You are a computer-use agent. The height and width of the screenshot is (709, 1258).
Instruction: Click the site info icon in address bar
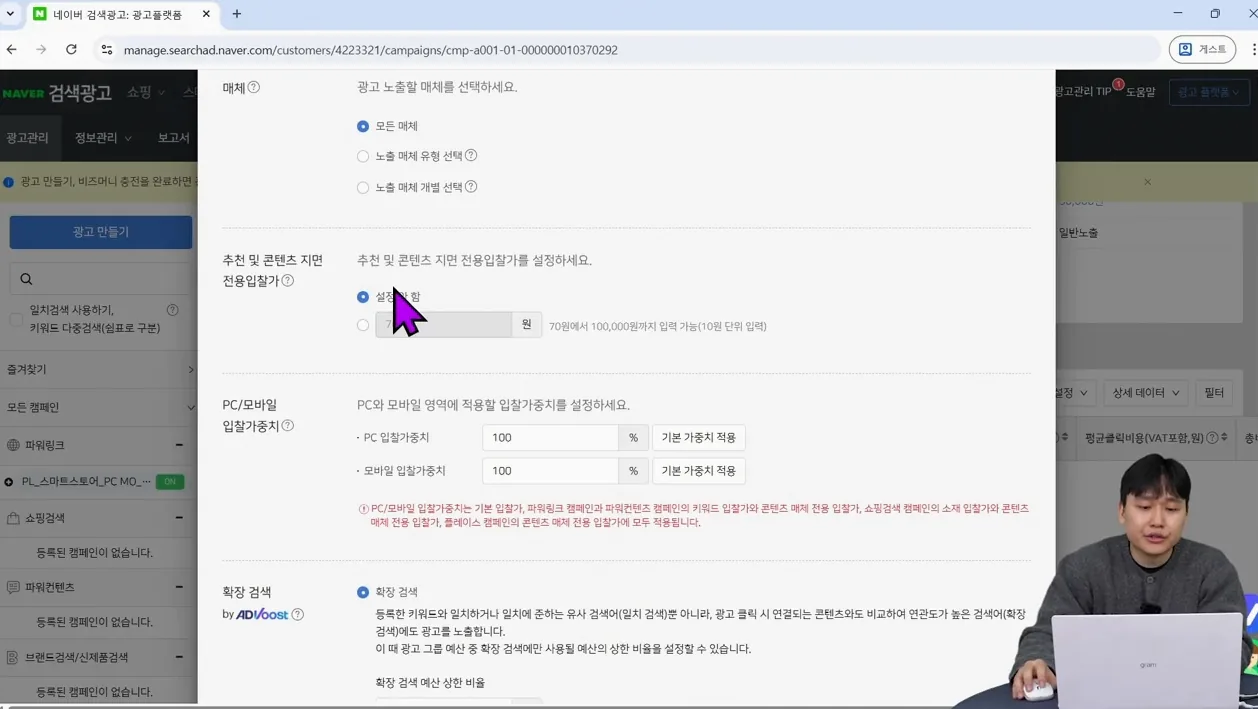(x=106, y=49)
